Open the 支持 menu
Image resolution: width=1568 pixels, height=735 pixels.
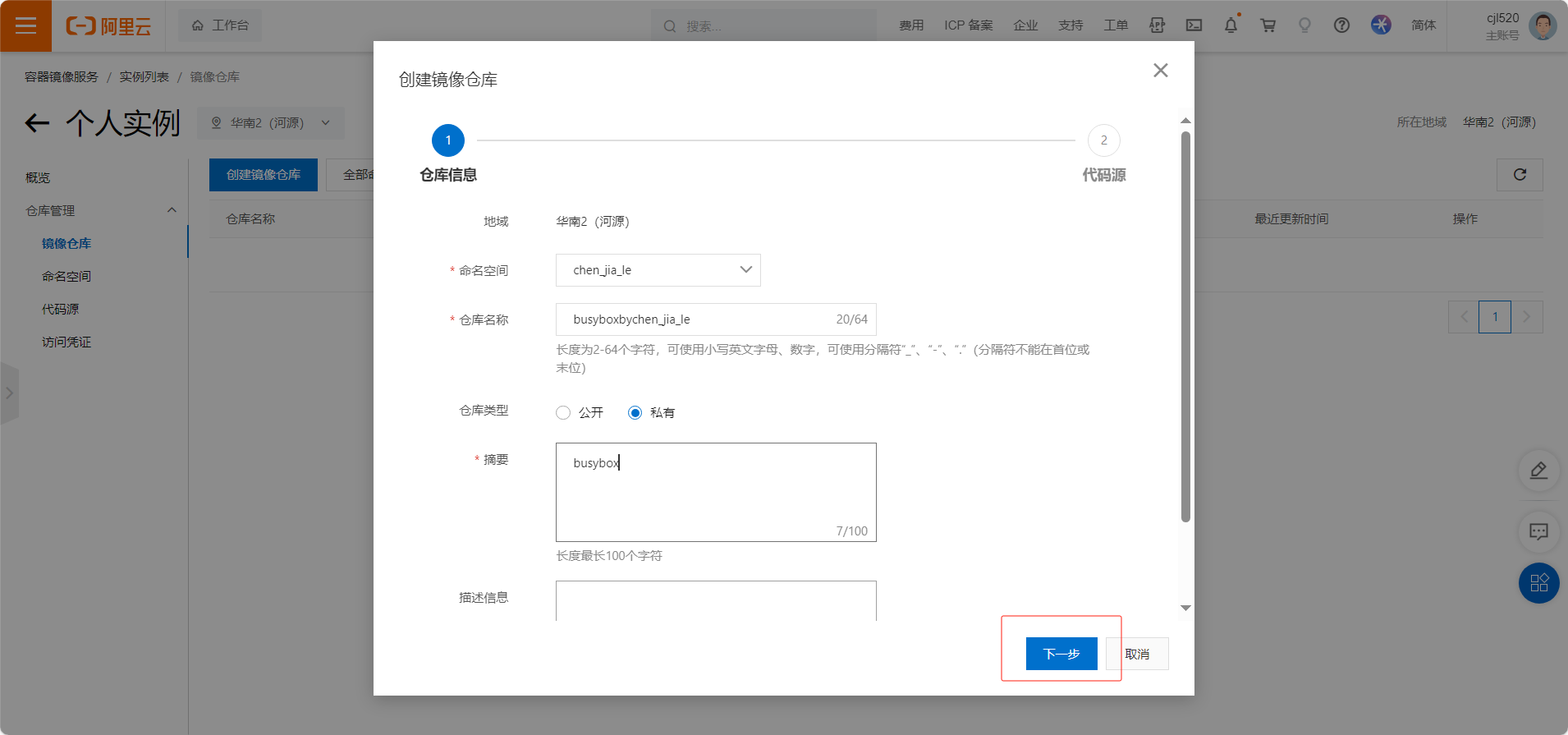pyautogui.click(x=1071, y=25)
